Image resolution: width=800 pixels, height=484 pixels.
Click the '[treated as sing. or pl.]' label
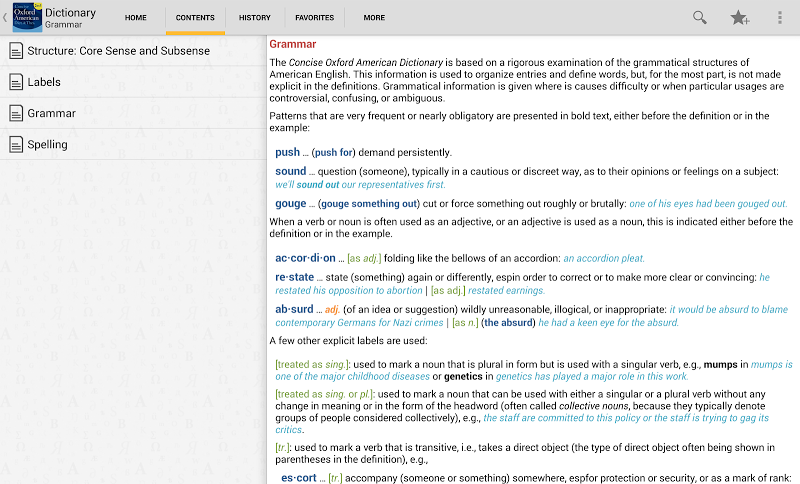(324, 394)
